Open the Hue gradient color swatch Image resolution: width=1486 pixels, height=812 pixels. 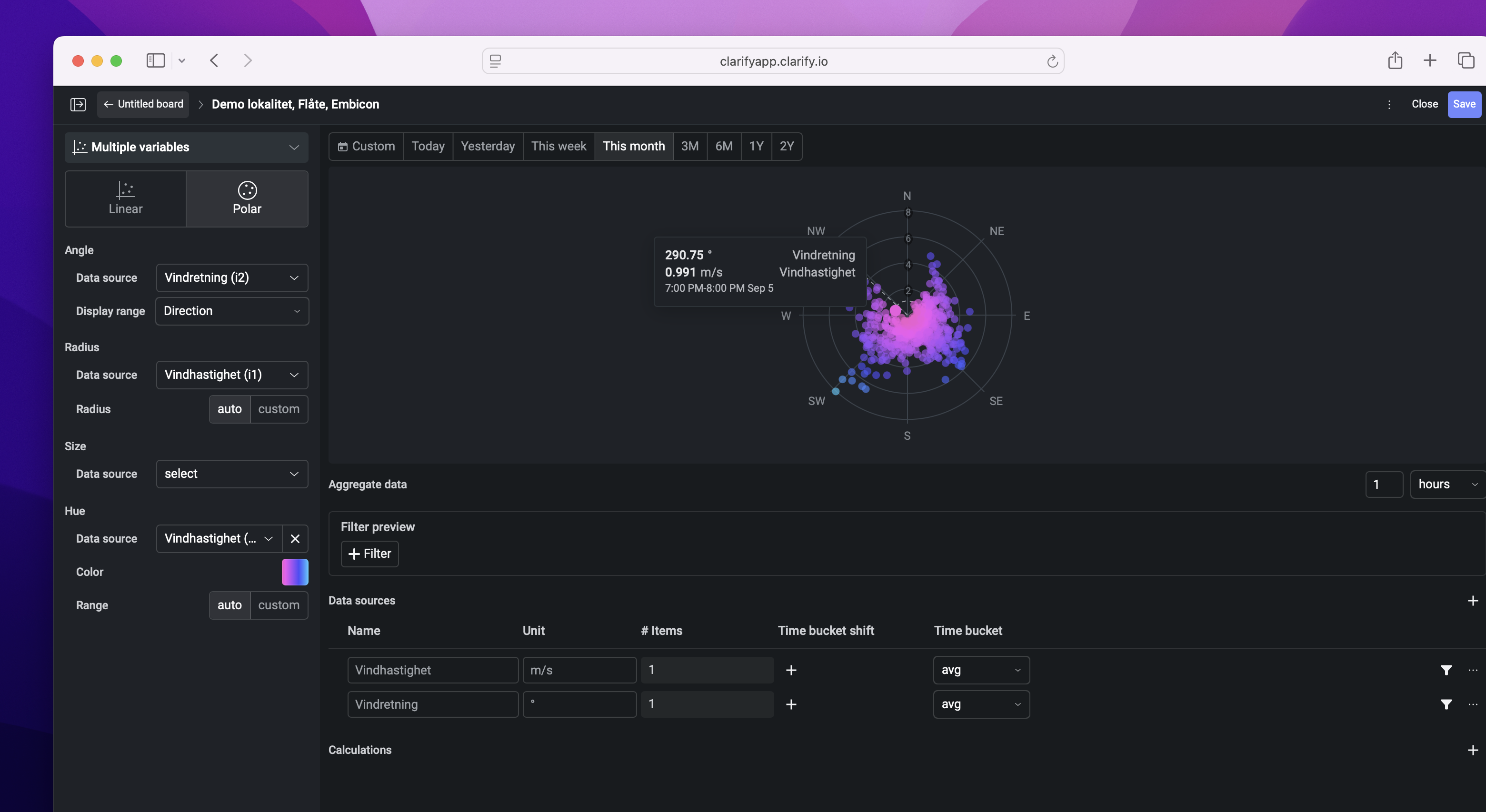[295, 572]
